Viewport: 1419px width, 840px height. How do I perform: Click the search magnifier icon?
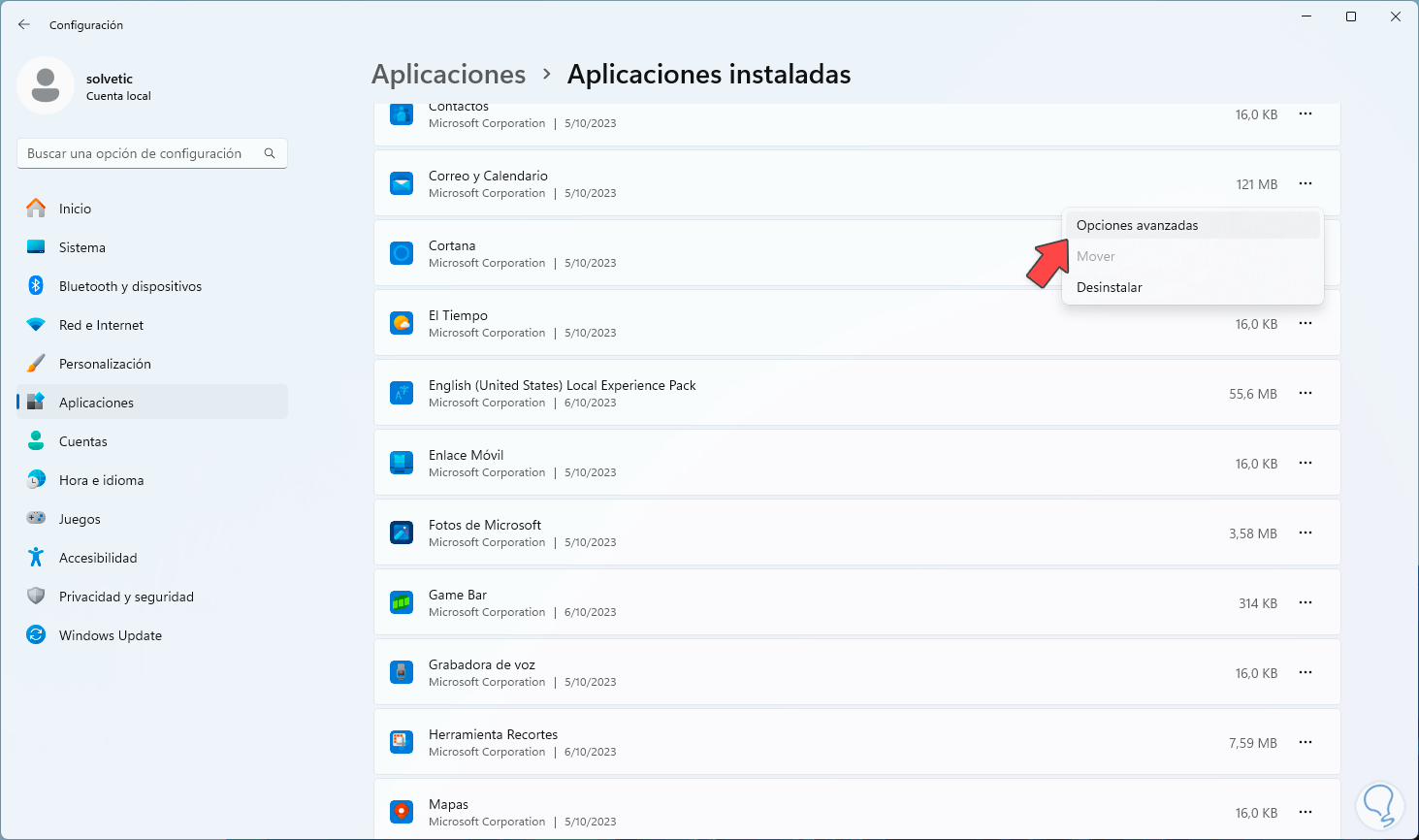(x=270, y=153)
